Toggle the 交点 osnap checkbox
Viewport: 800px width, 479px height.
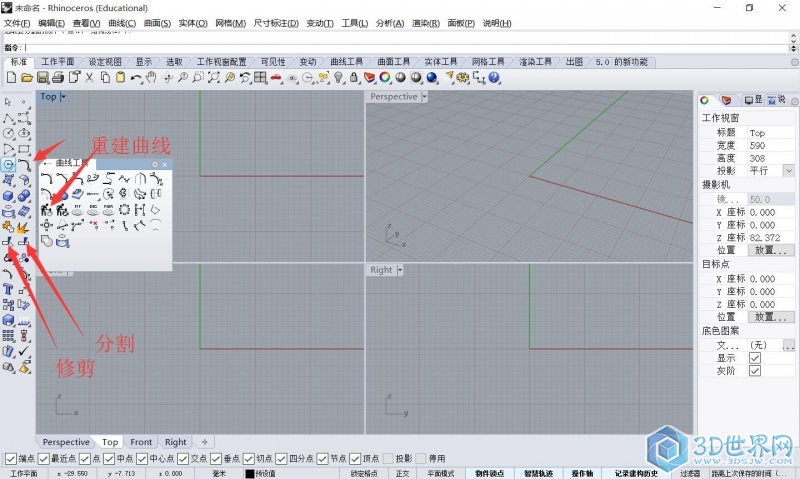click(x=183, y=459)
